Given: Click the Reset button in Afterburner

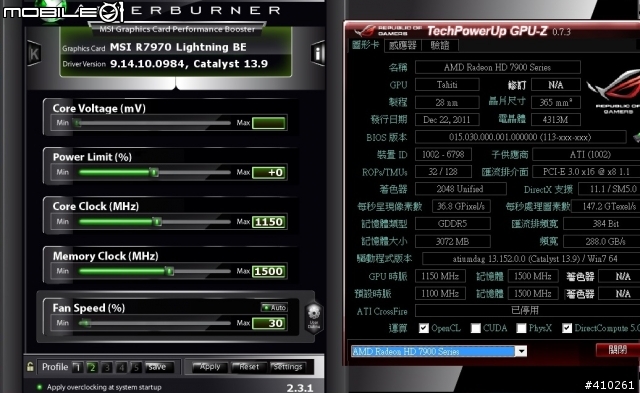Looking at the screenshot, I should point(249,367).
